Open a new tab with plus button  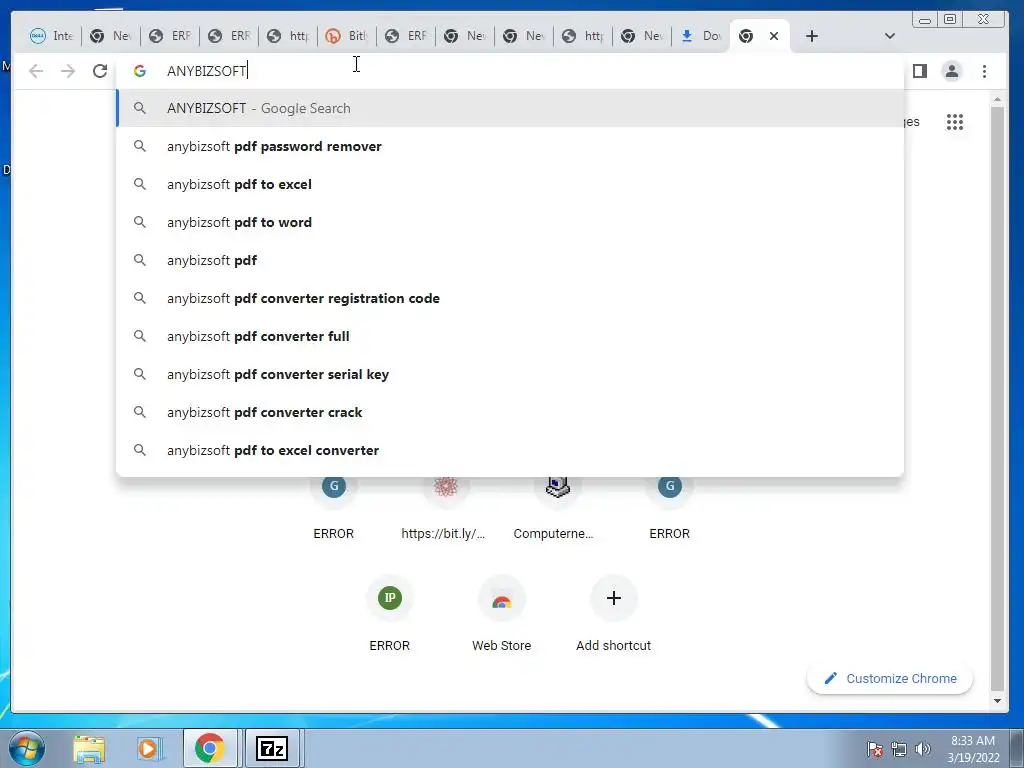(812, 36)
